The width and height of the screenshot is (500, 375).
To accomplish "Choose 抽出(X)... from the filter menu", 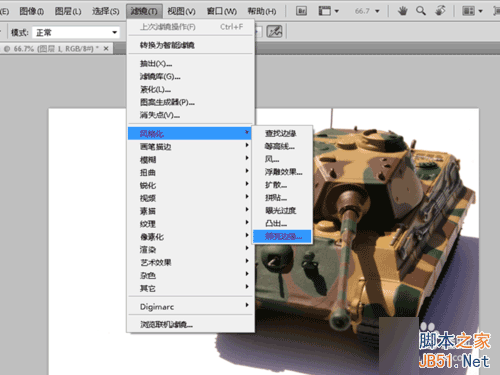I will tap(191, 63).
